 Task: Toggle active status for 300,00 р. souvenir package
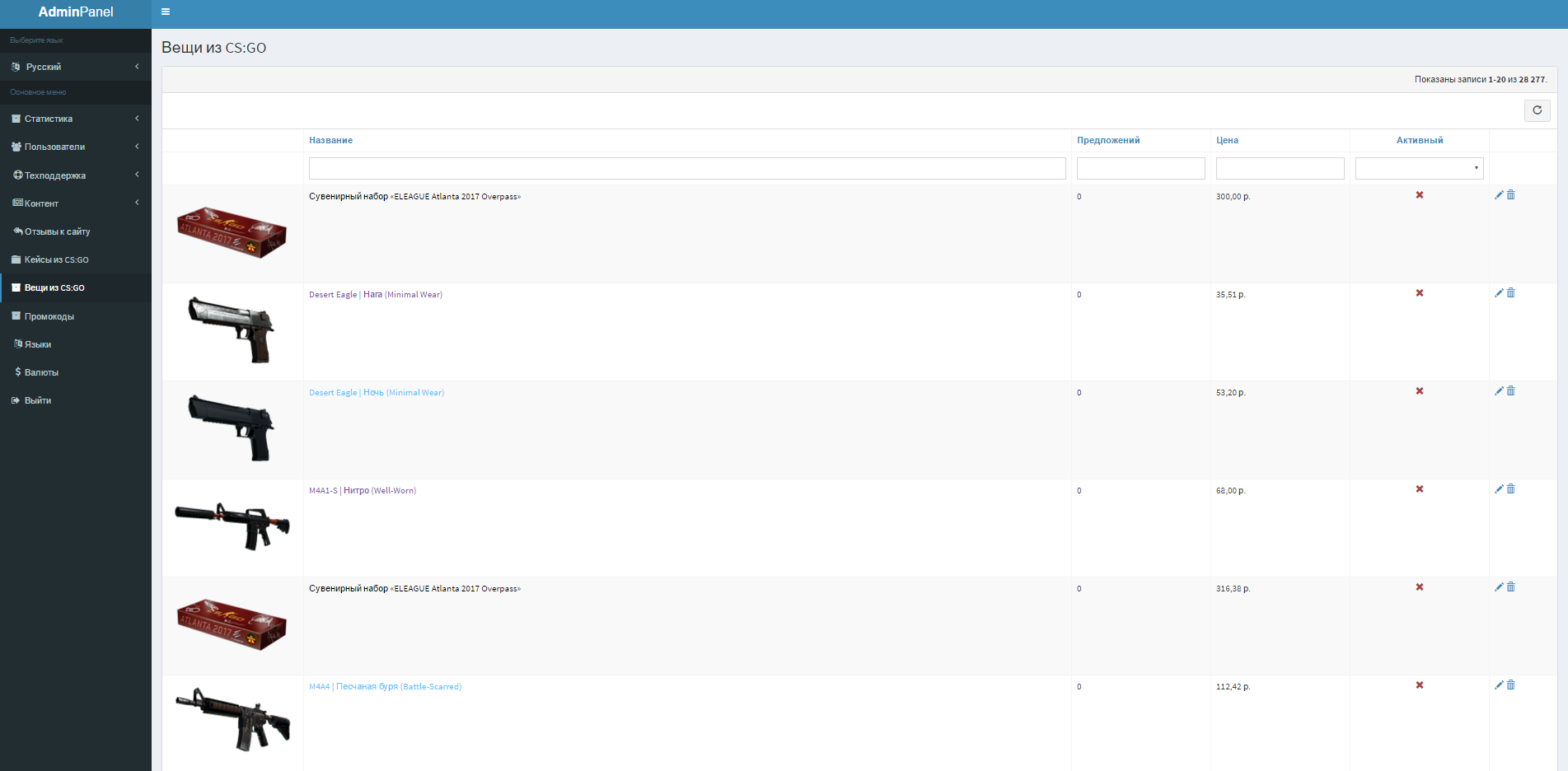(x=1420, y=195)
